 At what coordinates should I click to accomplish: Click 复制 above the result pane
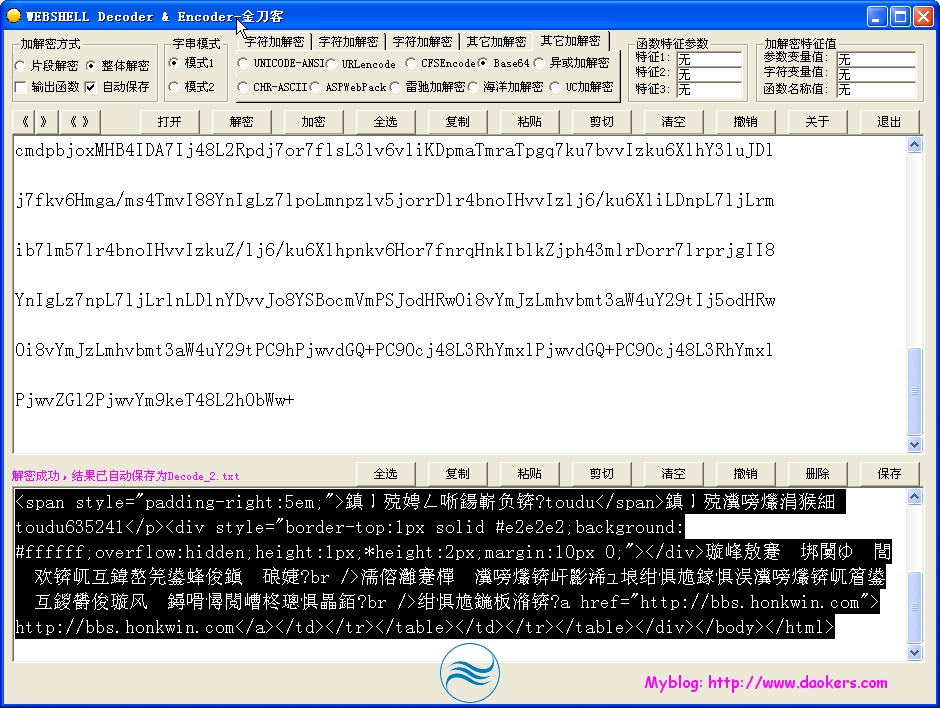point(457,474)
